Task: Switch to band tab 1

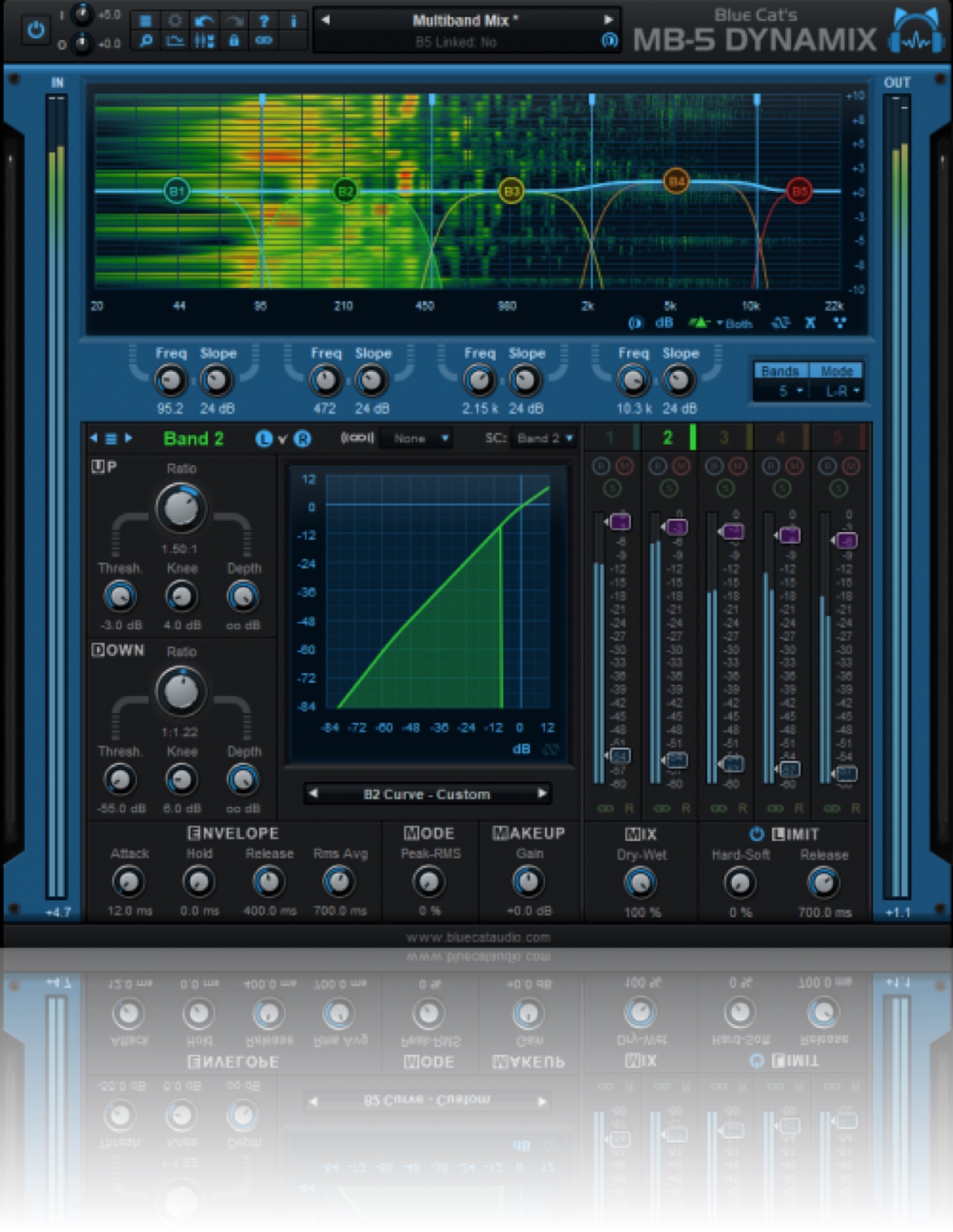Action: [x=612, y=437]
